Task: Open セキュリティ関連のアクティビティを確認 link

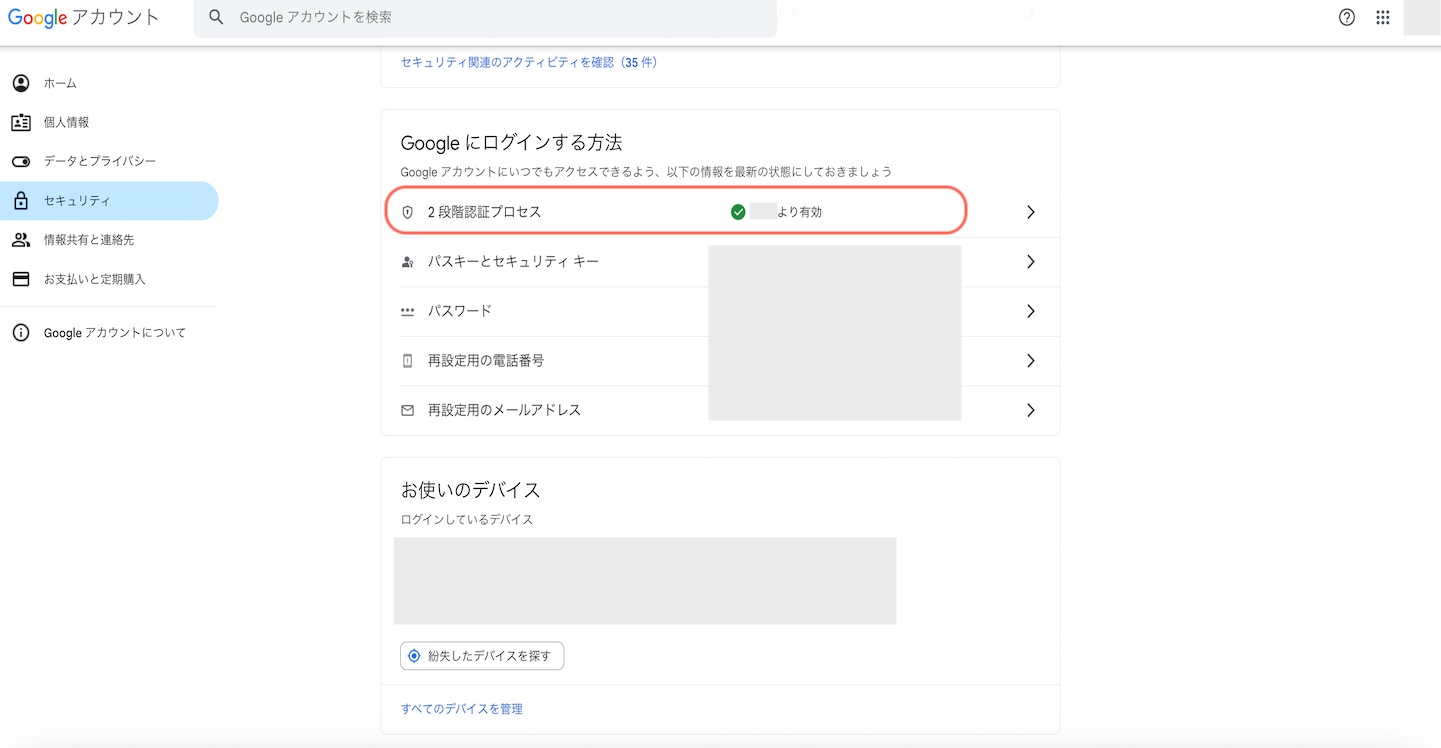Action: pos(529,62)
